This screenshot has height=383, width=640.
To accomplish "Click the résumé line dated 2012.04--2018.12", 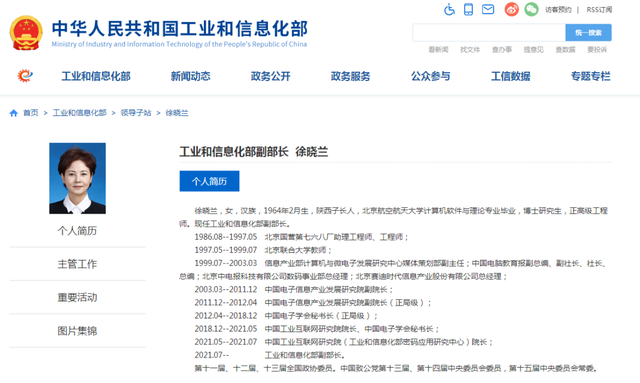I will [x=287, y=316].
